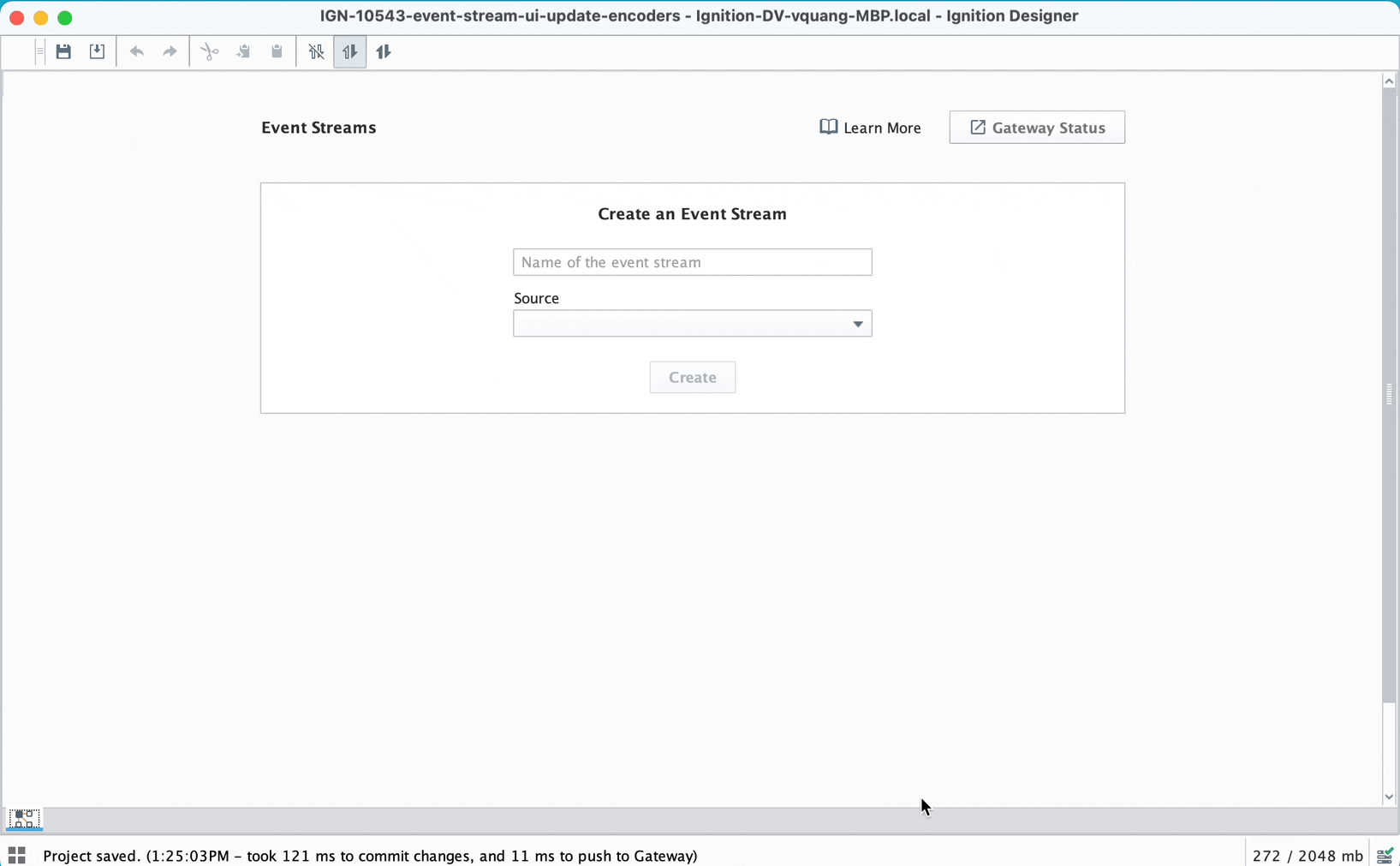Click the 272 / 2048 mb memory indicator

(x=1308, y=856)
